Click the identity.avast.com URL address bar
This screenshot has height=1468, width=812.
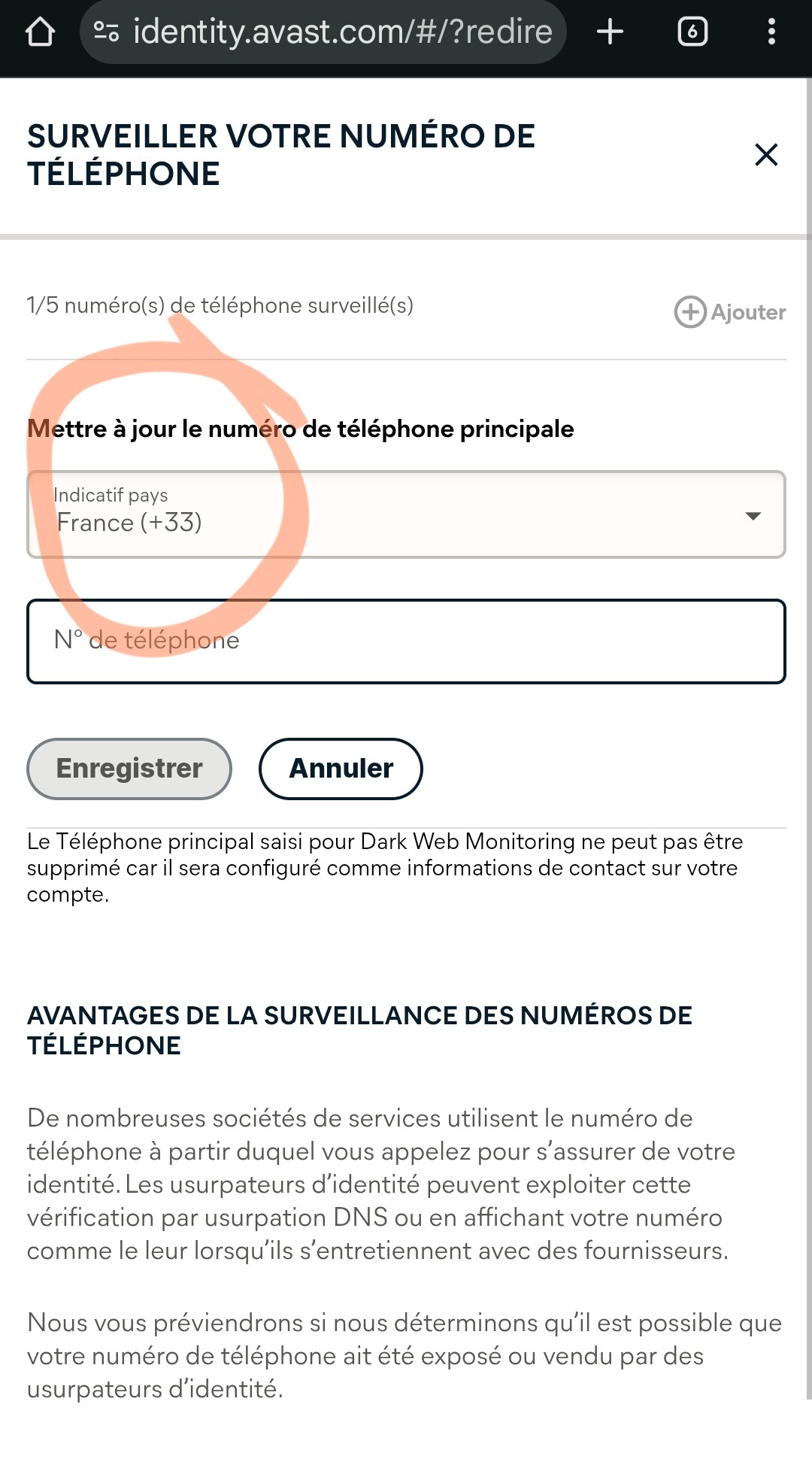pos(342,32)
